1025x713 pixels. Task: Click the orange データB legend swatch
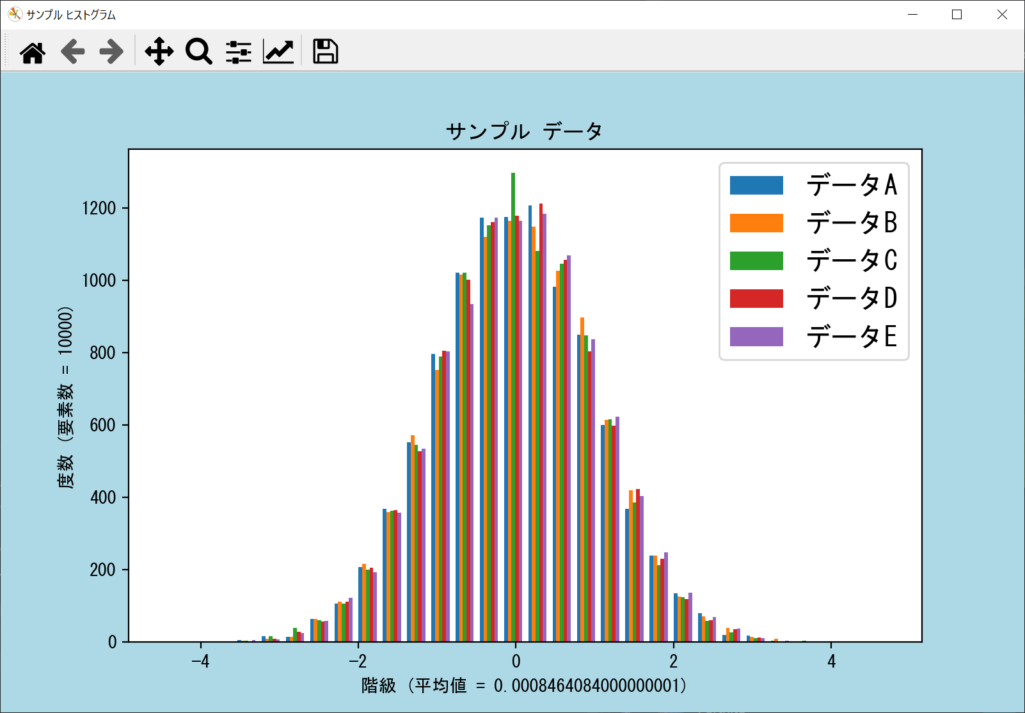756,223
